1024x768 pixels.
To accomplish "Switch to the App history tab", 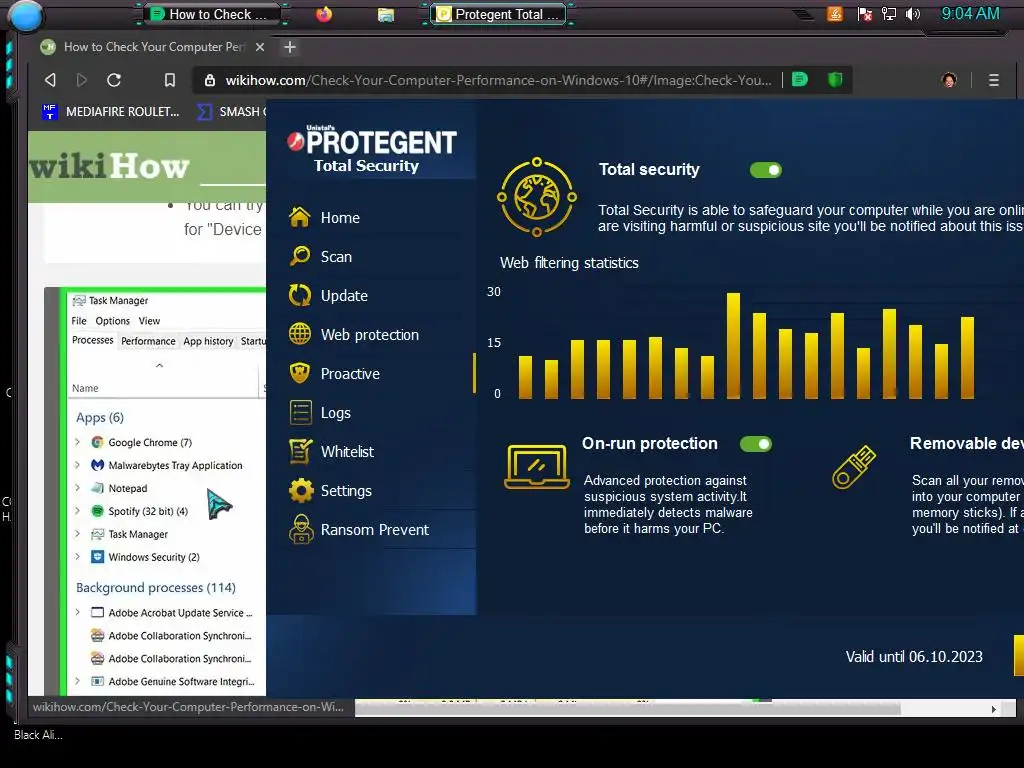I will [208, 341].
